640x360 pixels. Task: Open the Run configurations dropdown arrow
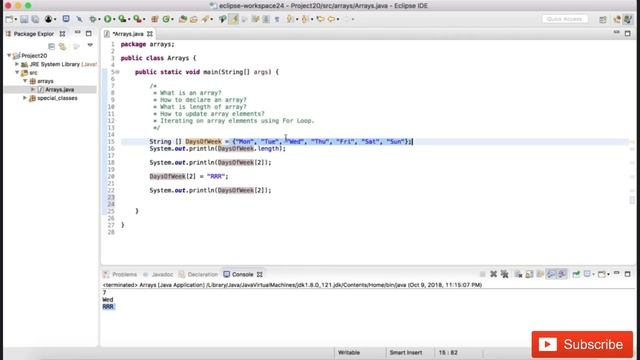tap(114, 20)
